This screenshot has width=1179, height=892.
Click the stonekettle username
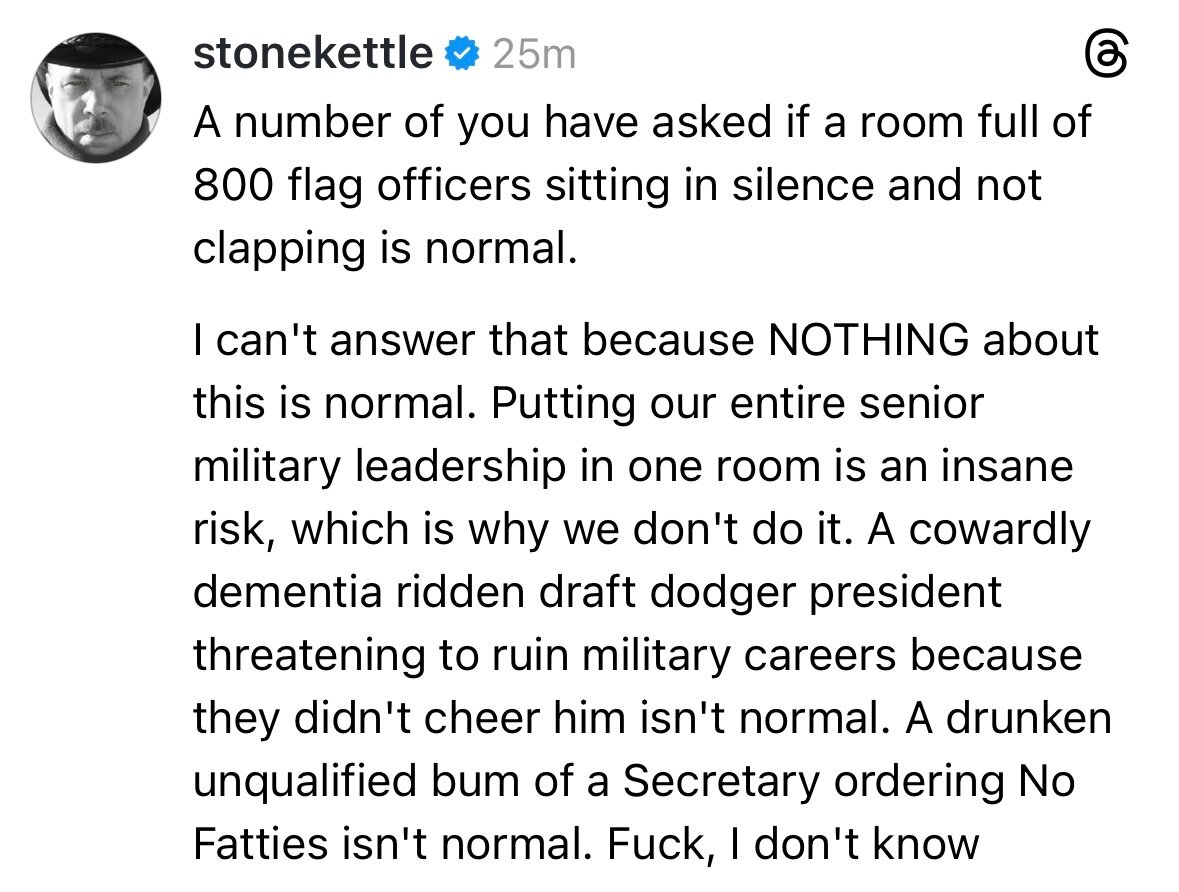coord(312,53)
